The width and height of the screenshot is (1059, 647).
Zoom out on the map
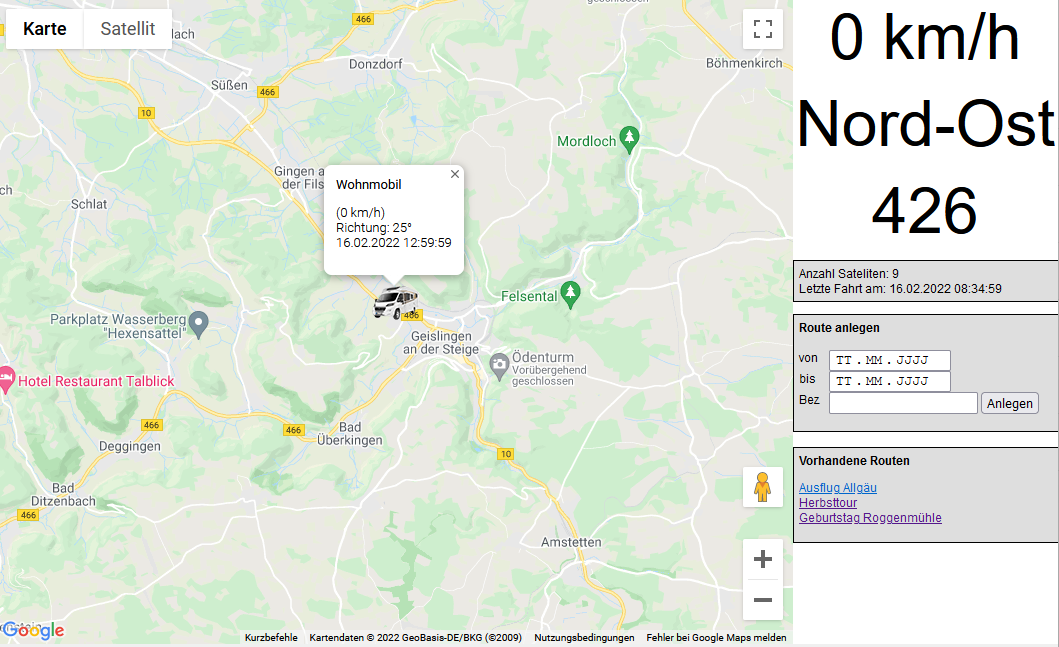point(763,600)
